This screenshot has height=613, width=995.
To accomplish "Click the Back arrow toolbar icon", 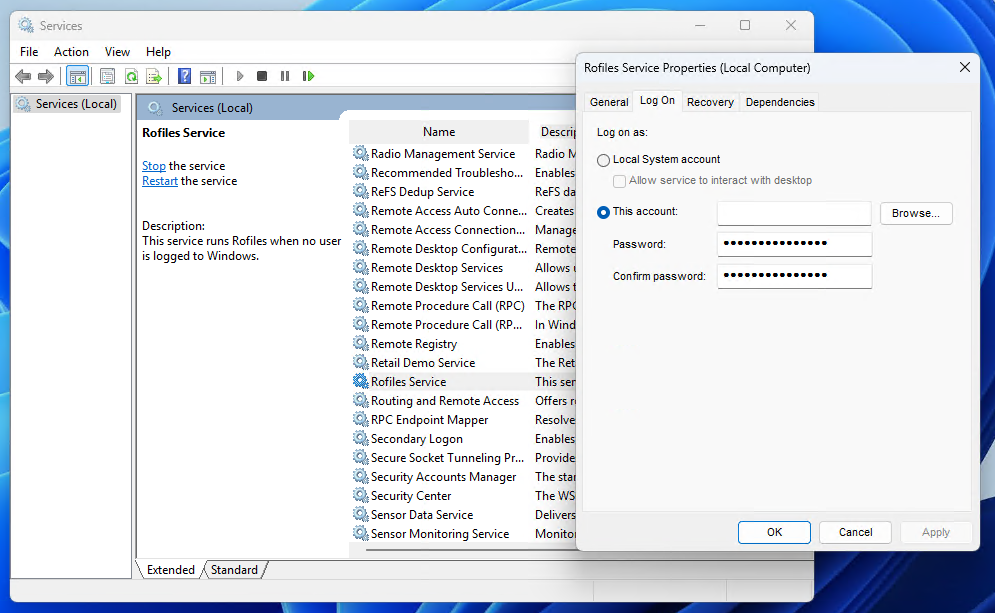I will [23, 77].
